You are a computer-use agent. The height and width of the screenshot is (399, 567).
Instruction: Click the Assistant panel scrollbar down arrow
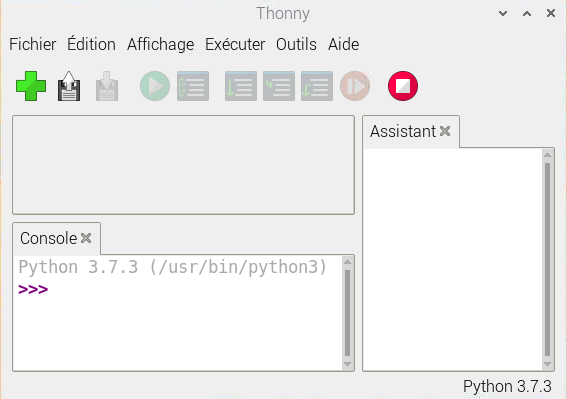(547, 365)
